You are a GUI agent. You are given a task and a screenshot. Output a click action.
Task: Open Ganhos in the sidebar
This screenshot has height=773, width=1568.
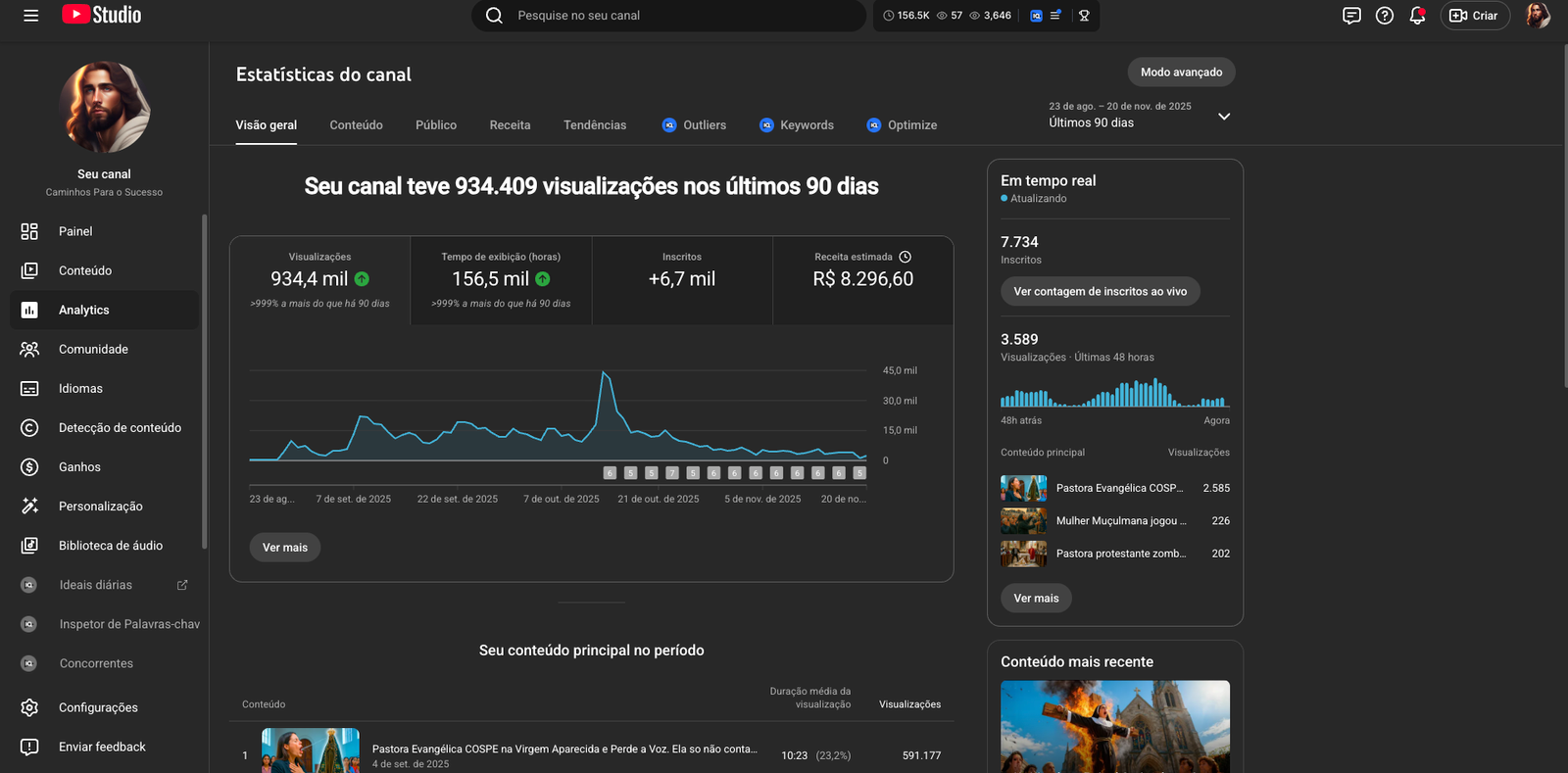tap(79, 467)
